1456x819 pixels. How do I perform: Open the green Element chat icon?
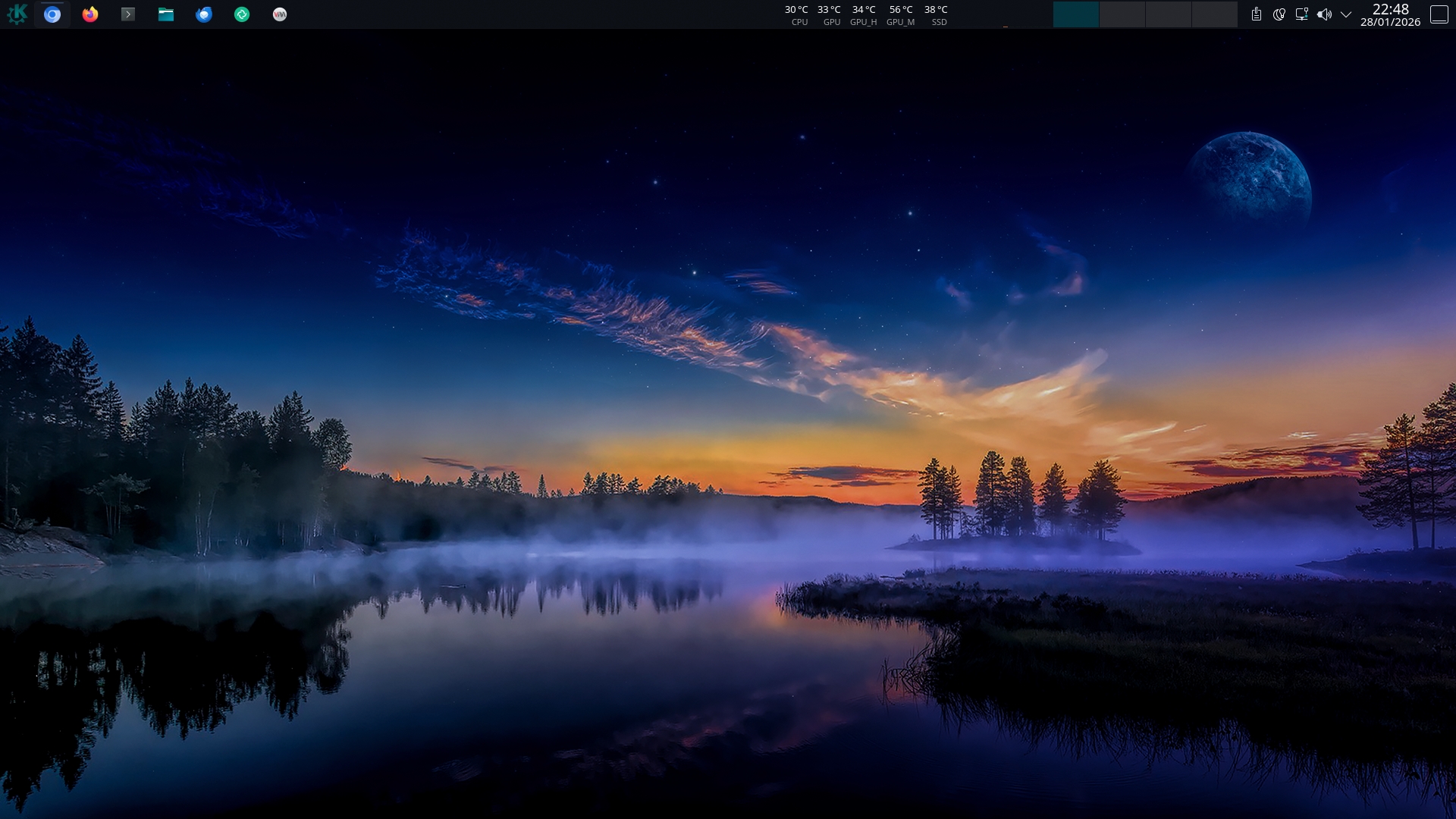pyautogui.click(x=242, y=14)
